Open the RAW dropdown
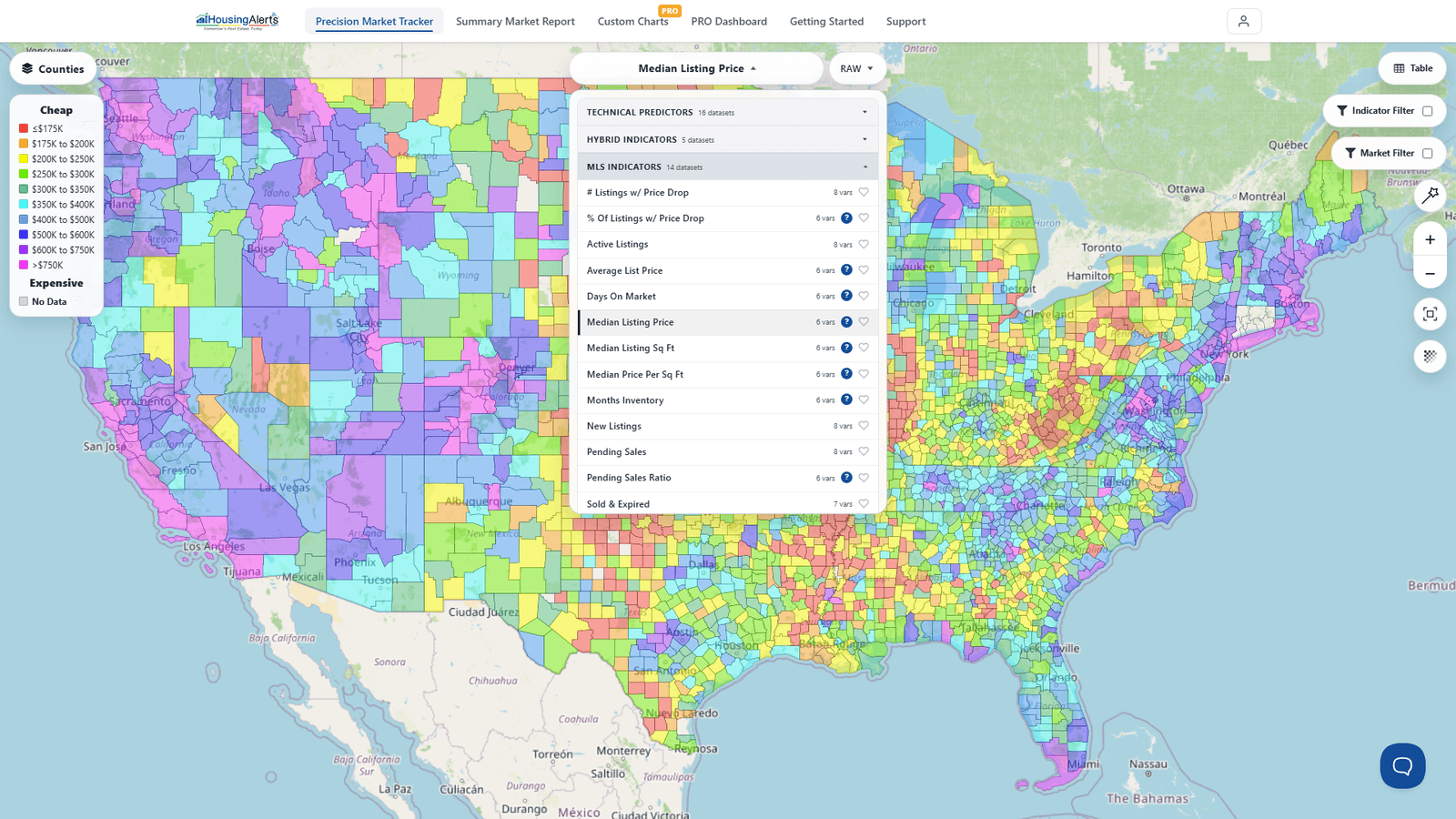The image size is (1456, 819). click(x=856, y=68)
